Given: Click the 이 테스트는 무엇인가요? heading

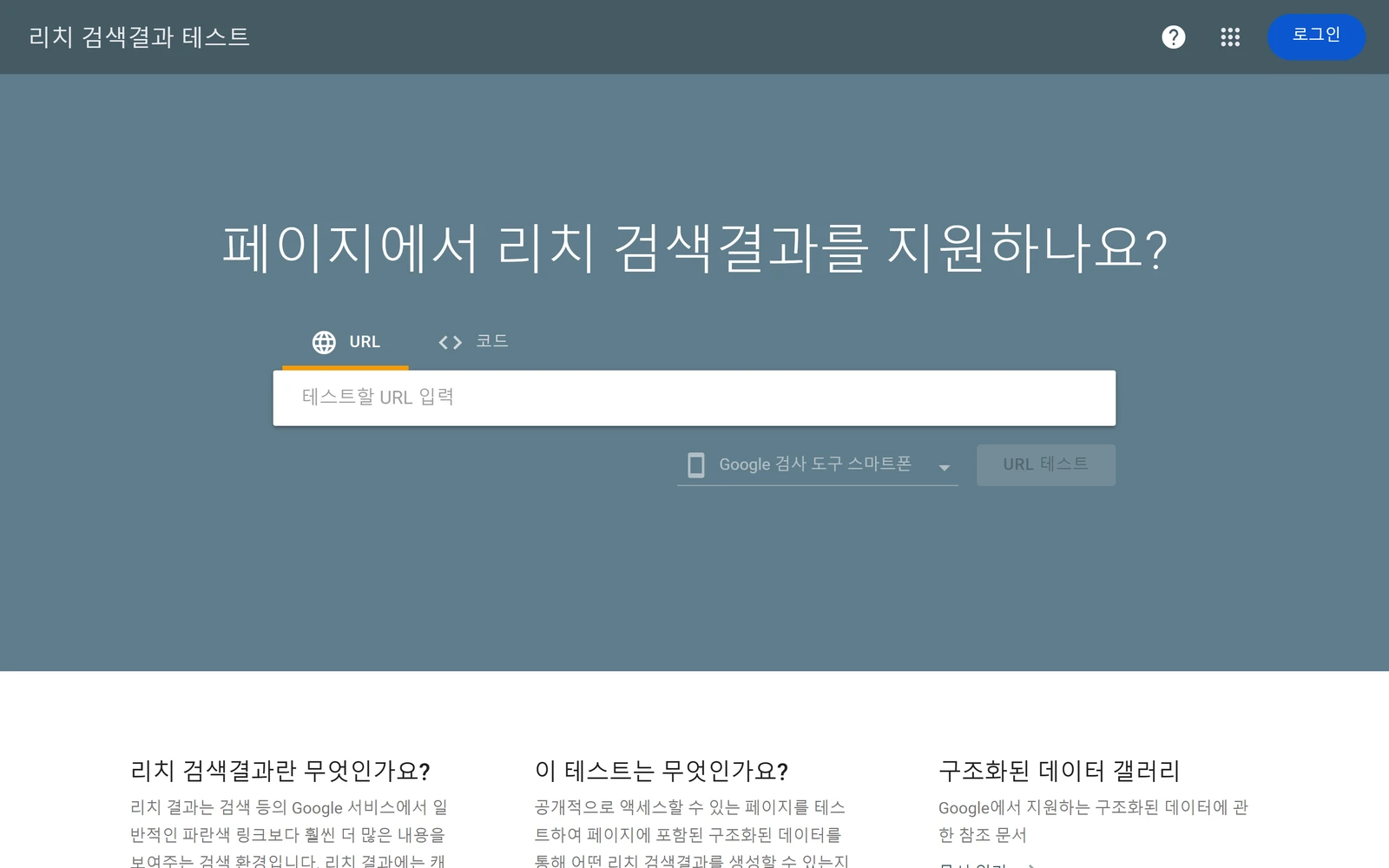Looking at the screenshot, I should tap(662, 770).
